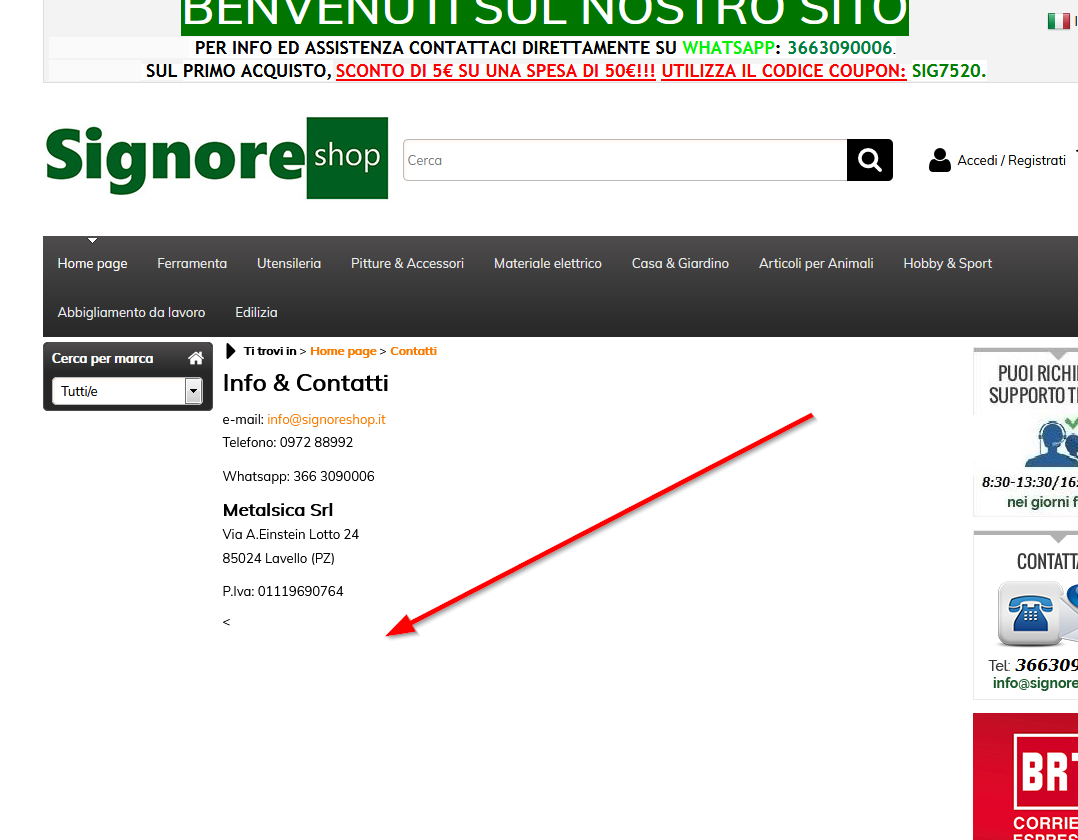Open the Materiale elettrico category
1078x840 pixels.
coord(547,263)
